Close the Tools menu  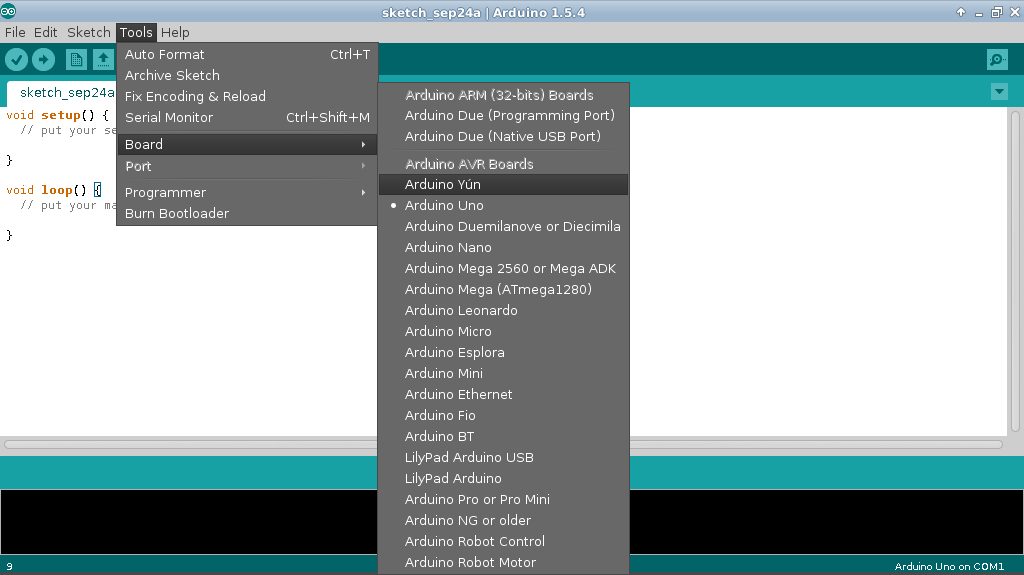[136, 32]
